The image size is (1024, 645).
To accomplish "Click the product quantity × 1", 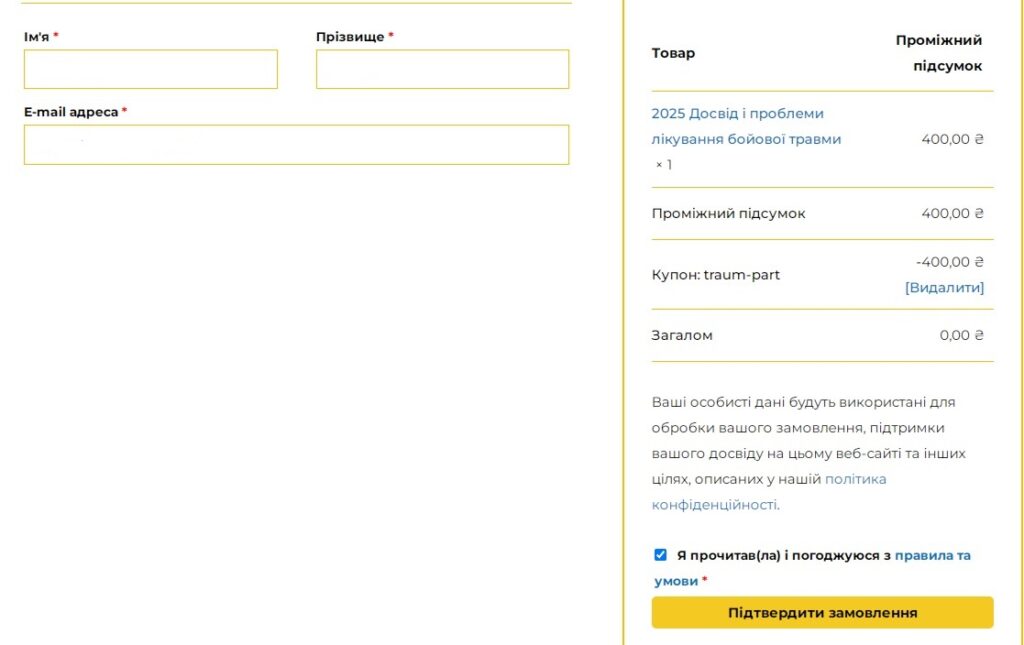I will pyautogui.click(x=664, y=164).
